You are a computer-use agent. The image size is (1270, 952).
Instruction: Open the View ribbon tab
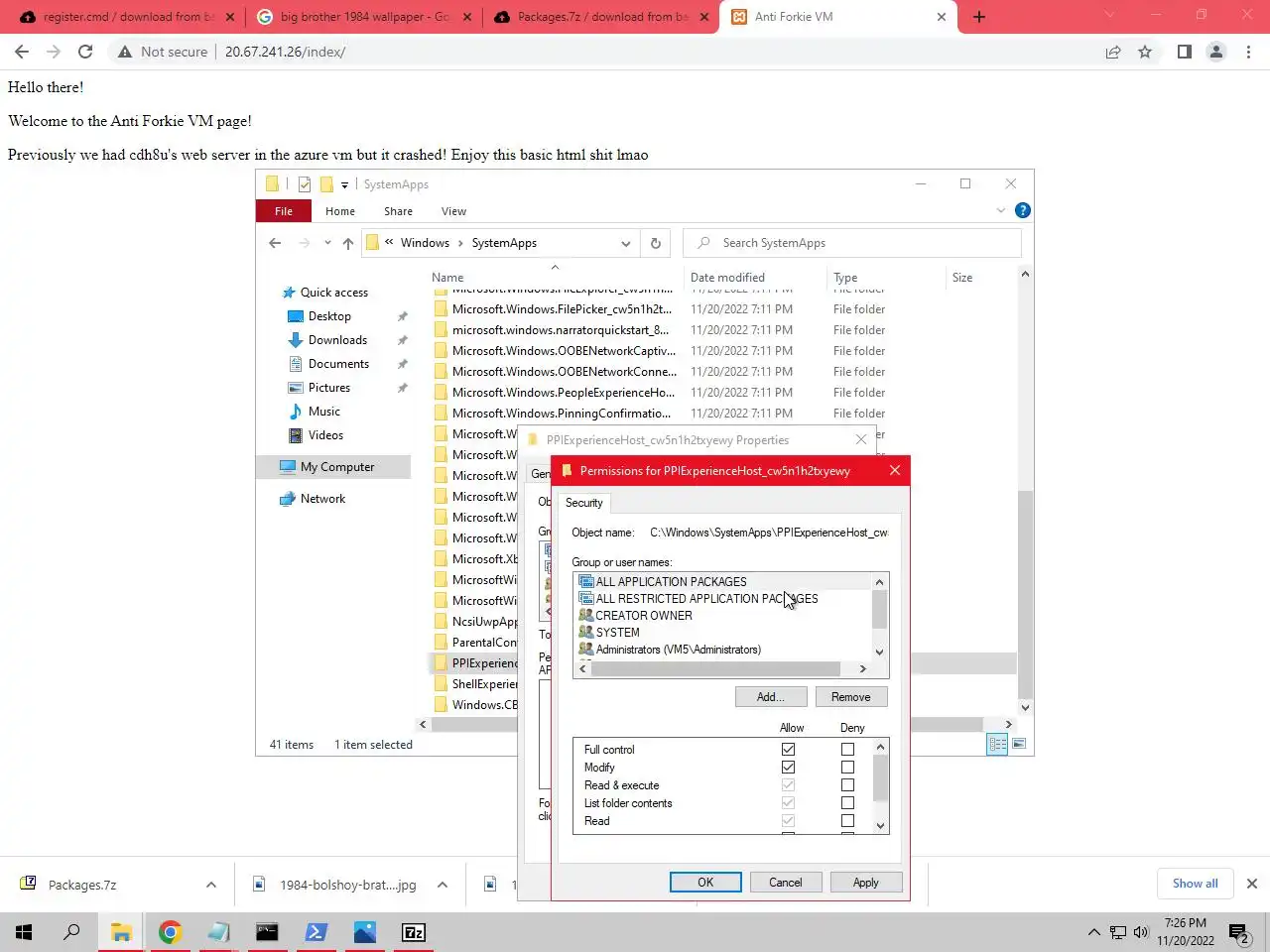pos(453,211)
